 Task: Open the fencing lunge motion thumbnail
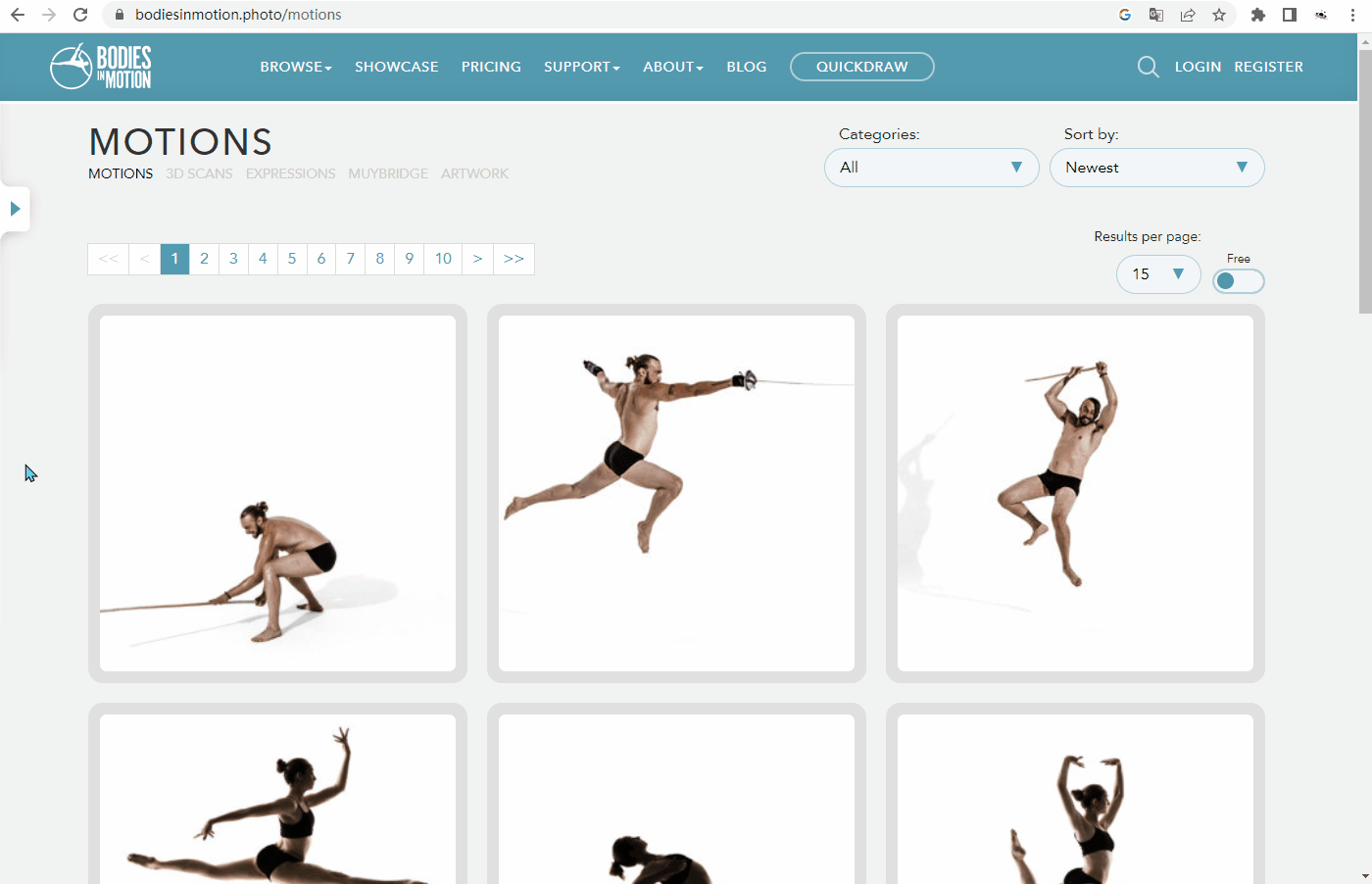[x=676, y=493]
